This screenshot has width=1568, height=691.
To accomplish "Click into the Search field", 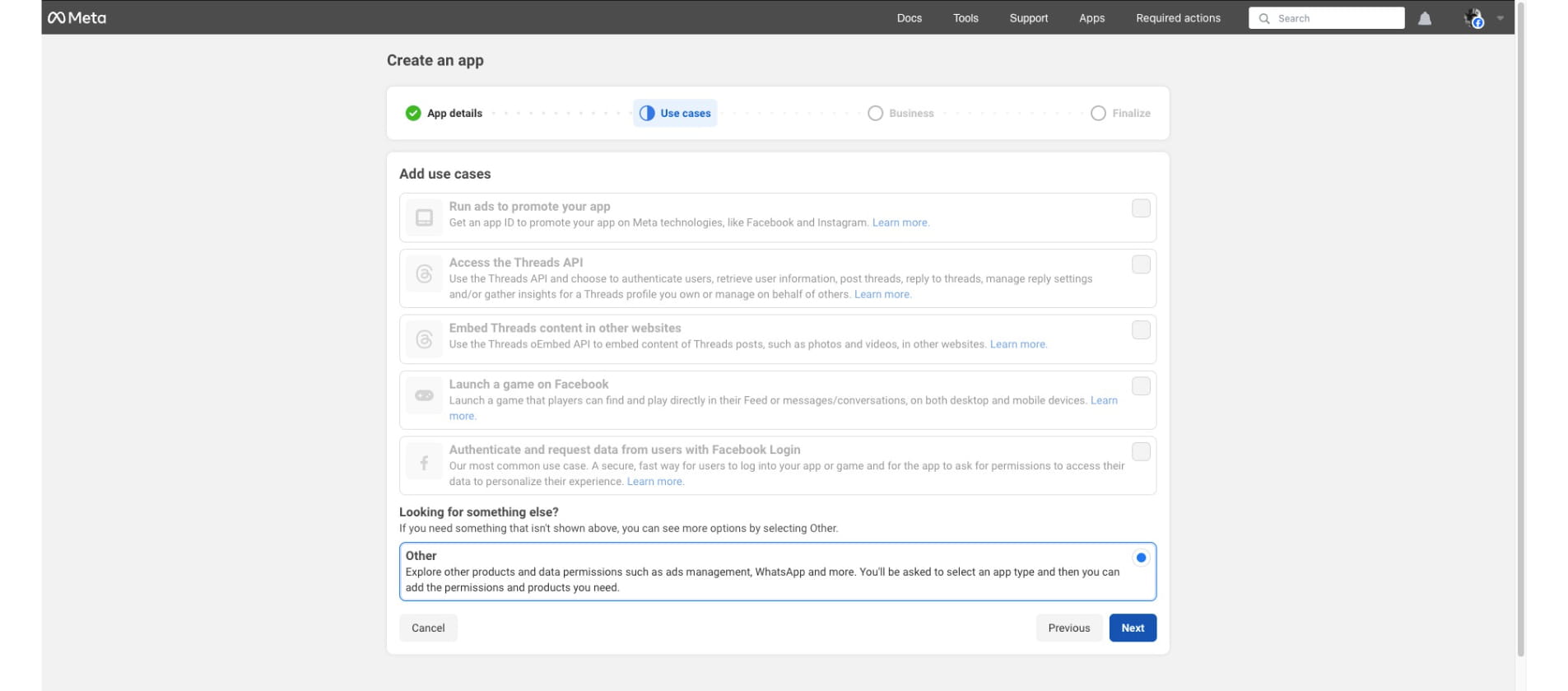I will coord(1326,18).
